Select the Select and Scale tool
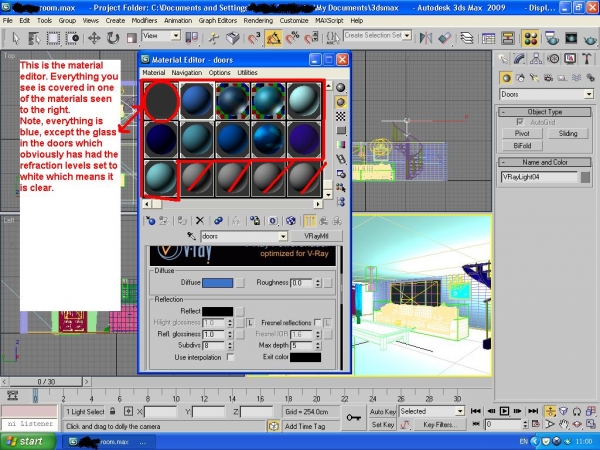 pyautogui.click(x=132, y=38)
